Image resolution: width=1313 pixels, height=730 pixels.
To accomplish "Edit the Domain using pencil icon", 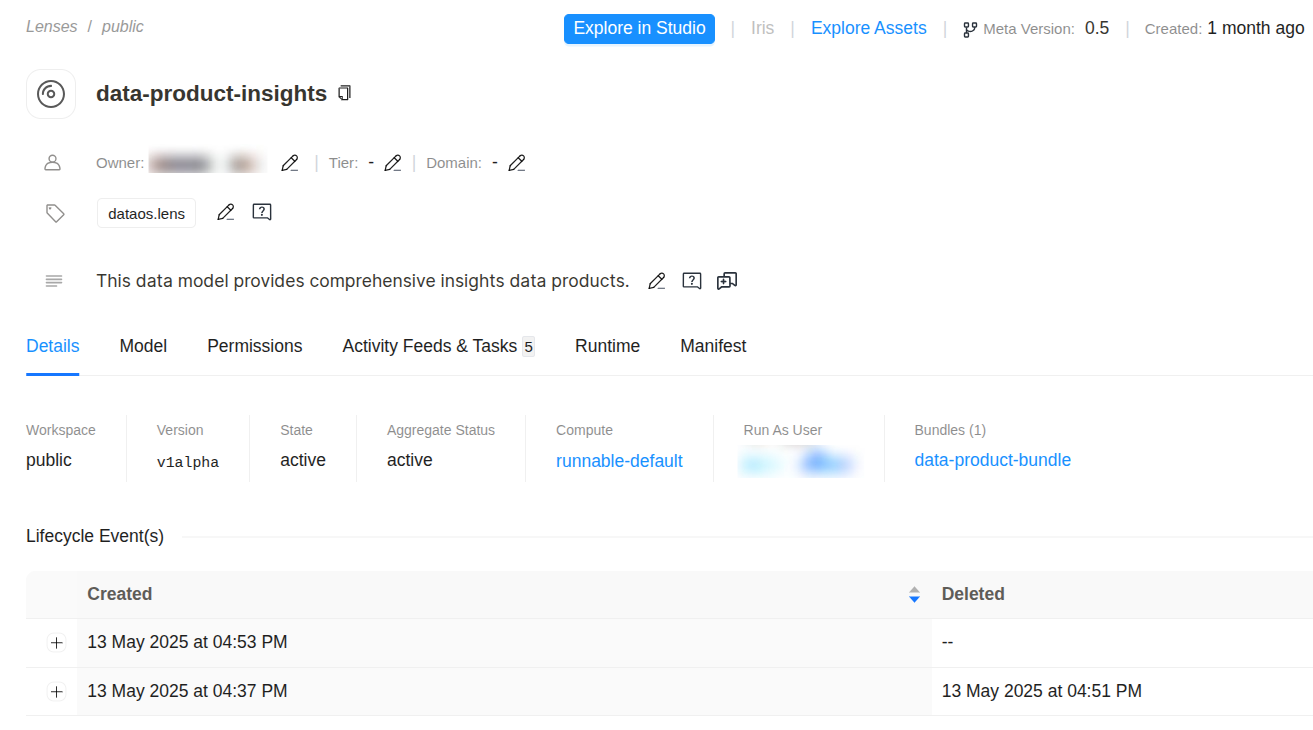I will (517, 163).
